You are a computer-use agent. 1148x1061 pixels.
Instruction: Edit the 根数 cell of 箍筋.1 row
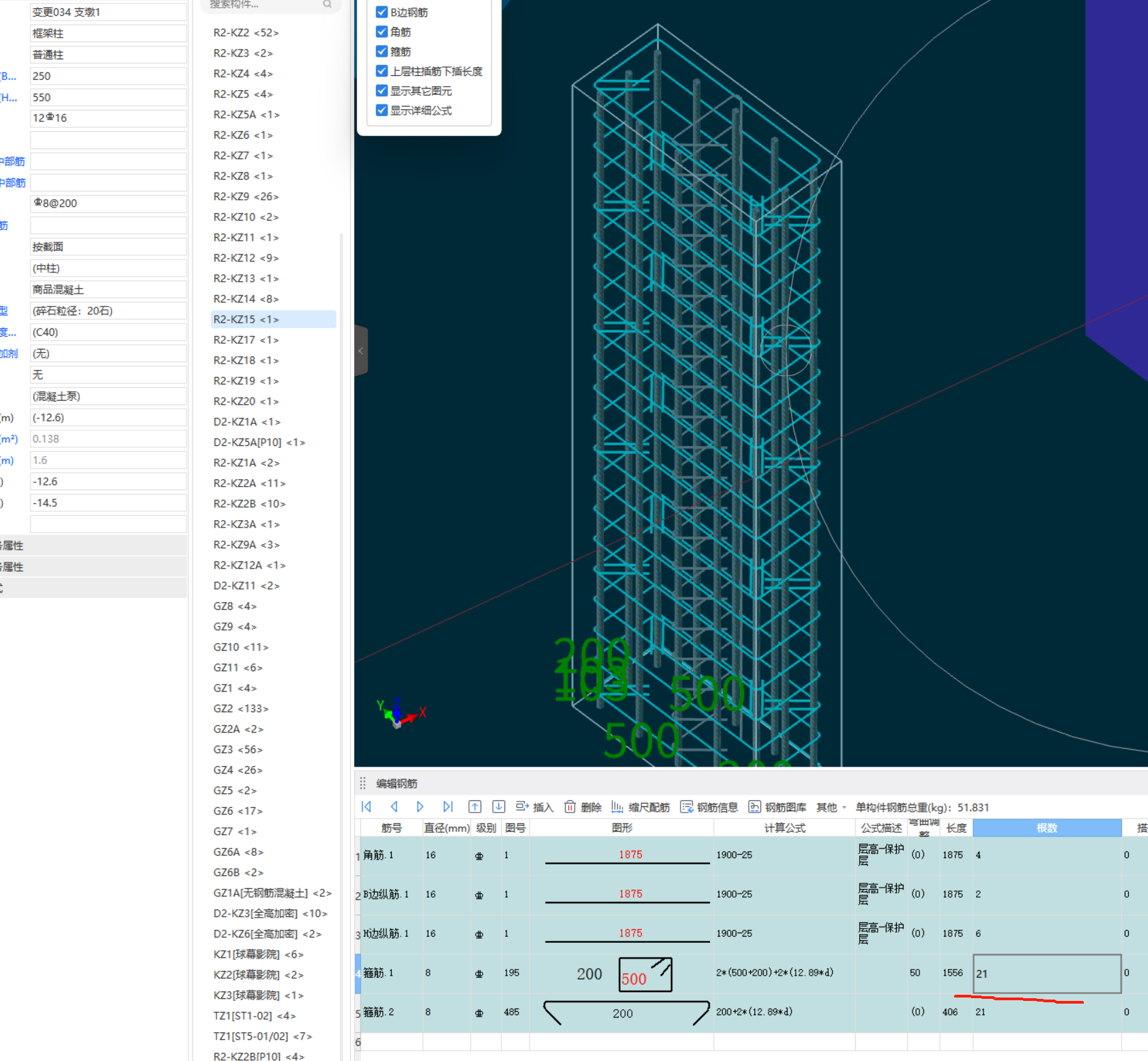tap(1047, 974)
